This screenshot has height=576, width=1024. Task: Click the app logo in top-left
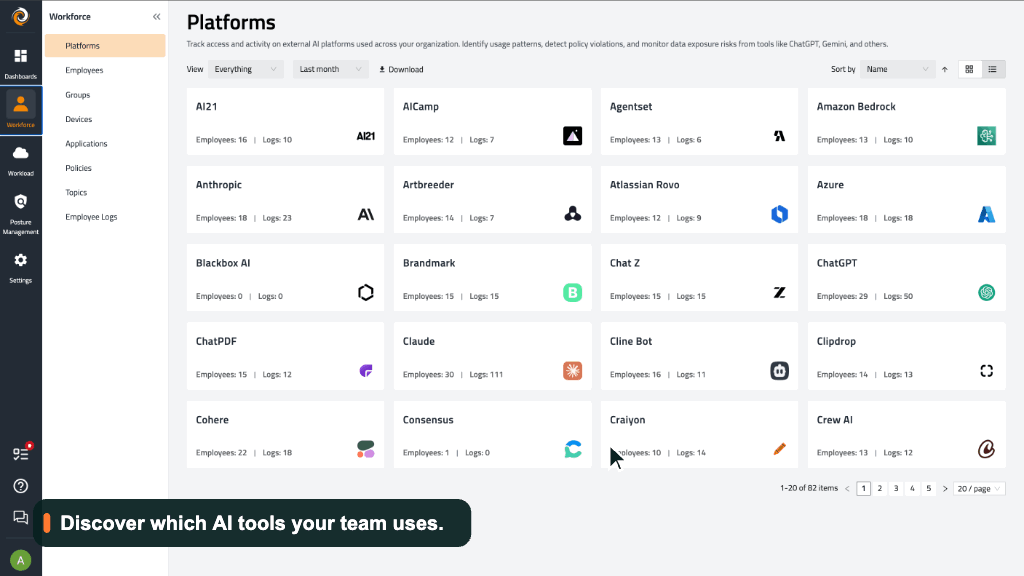coord(21,16)
